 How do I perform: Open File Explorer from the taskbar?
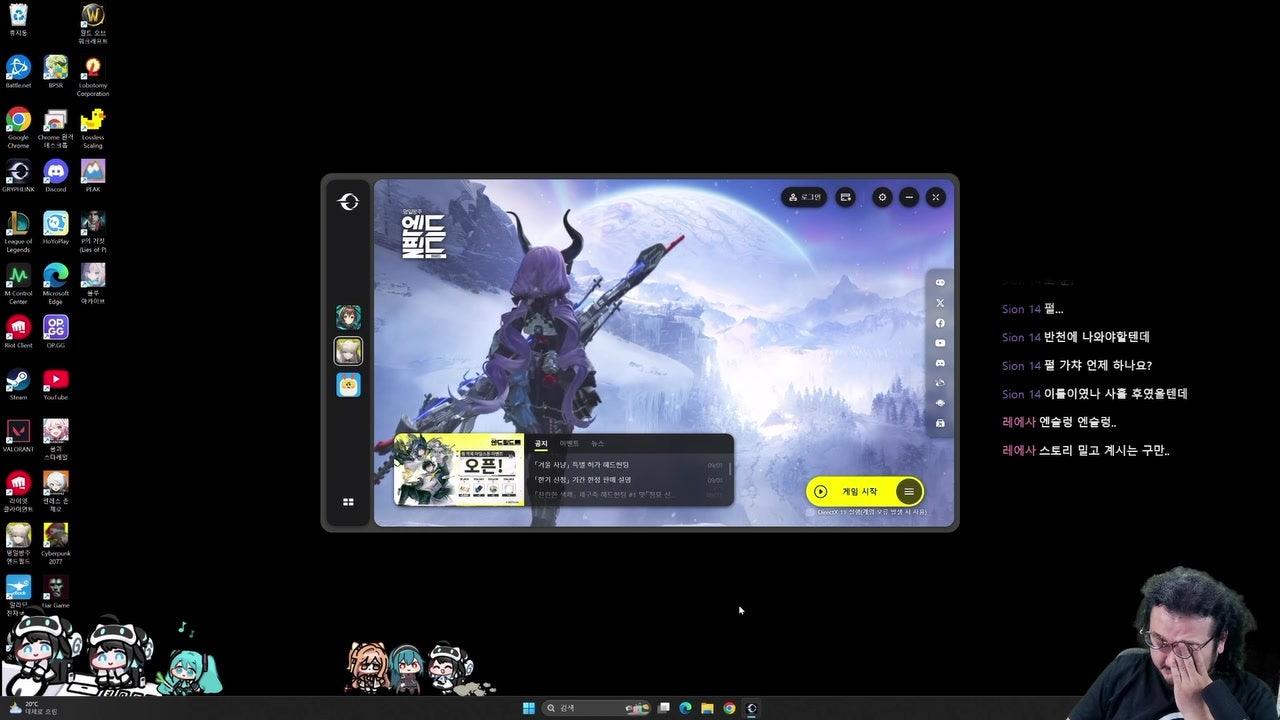(707, 708)
